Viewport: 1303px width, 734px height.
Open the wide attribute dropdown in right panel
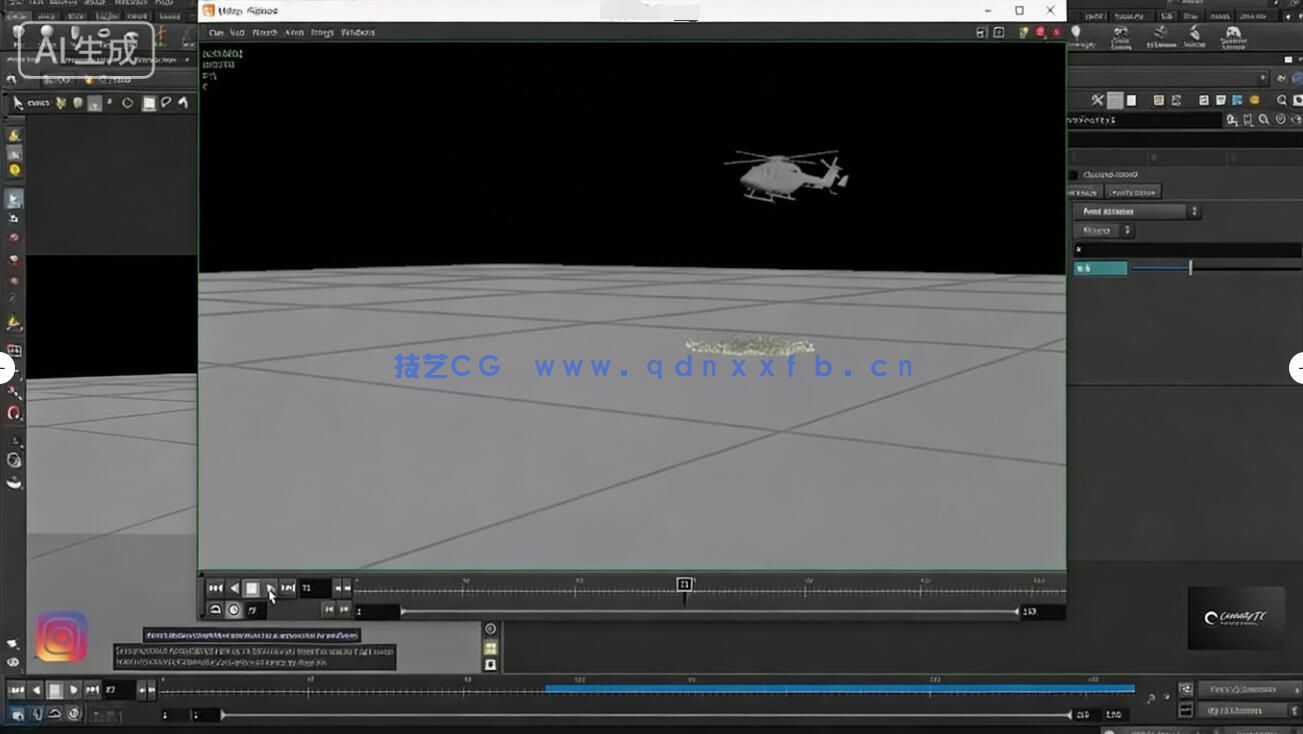1137,212
